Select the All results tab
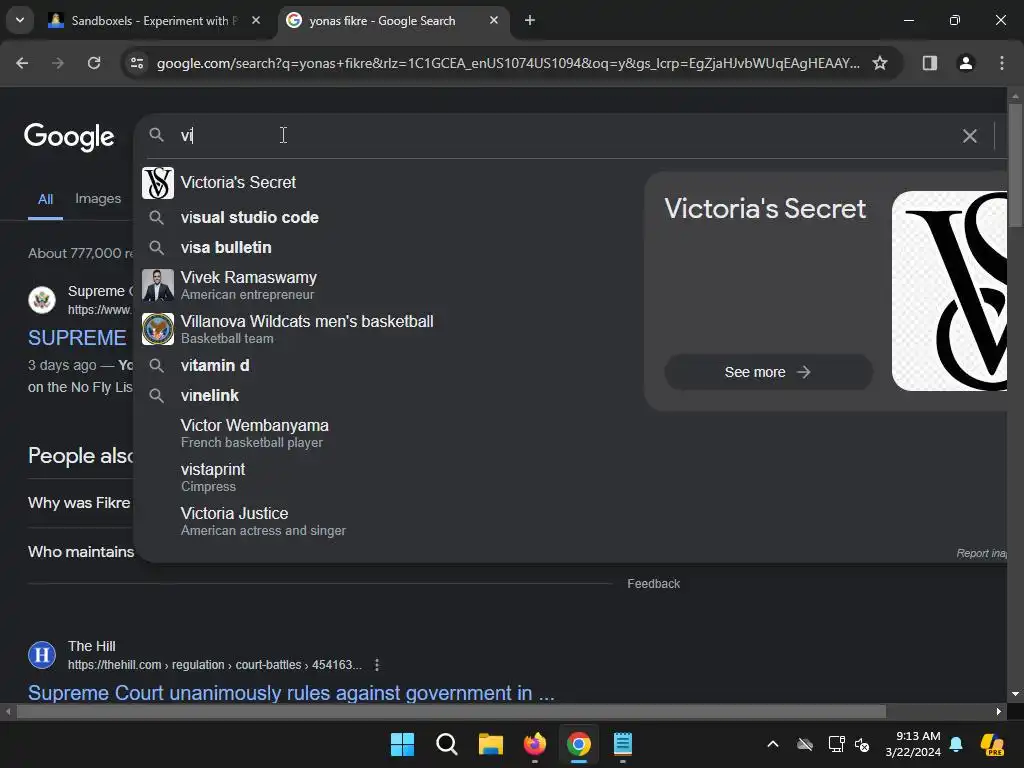This screenshot has width=1024, height=768. pos(45,199)
